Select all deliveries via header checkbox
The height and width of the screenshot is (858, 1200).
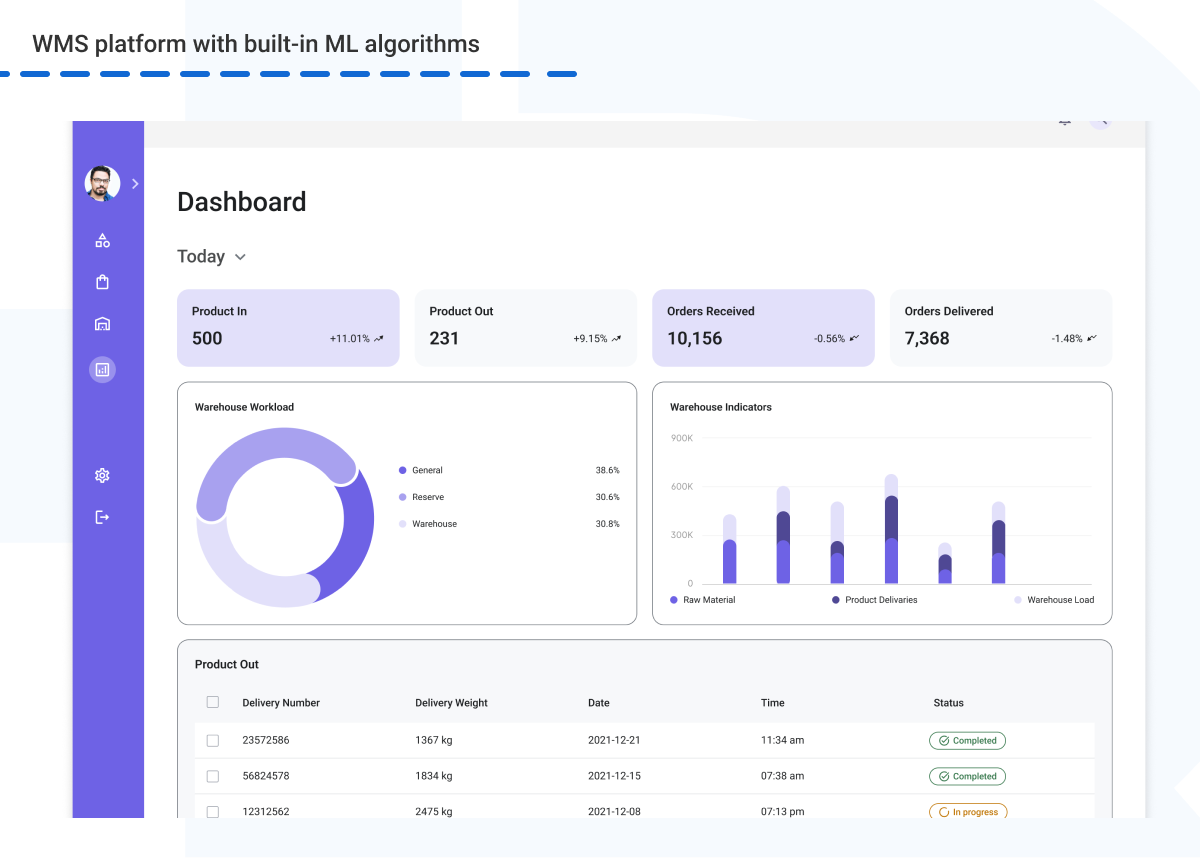coord(213,702)
